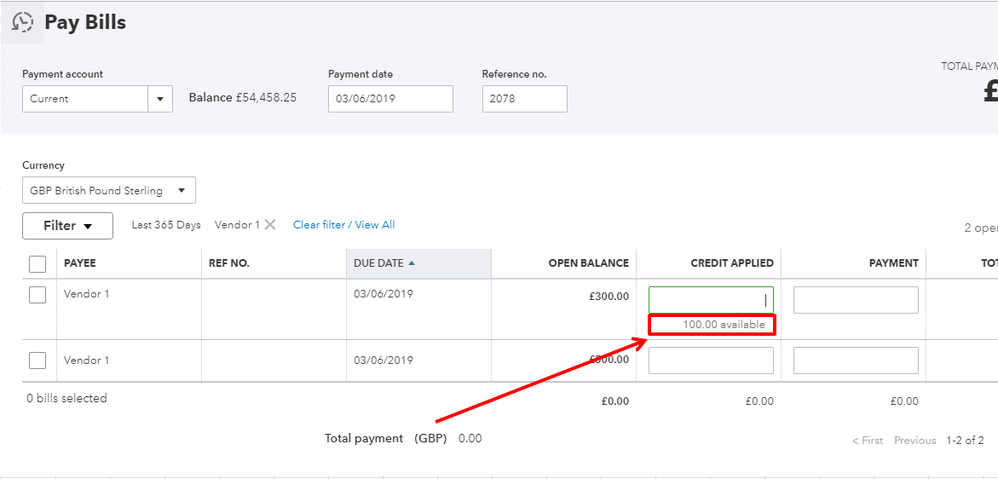Click the 1-2 of 2 pagination count

pos(965,440)
